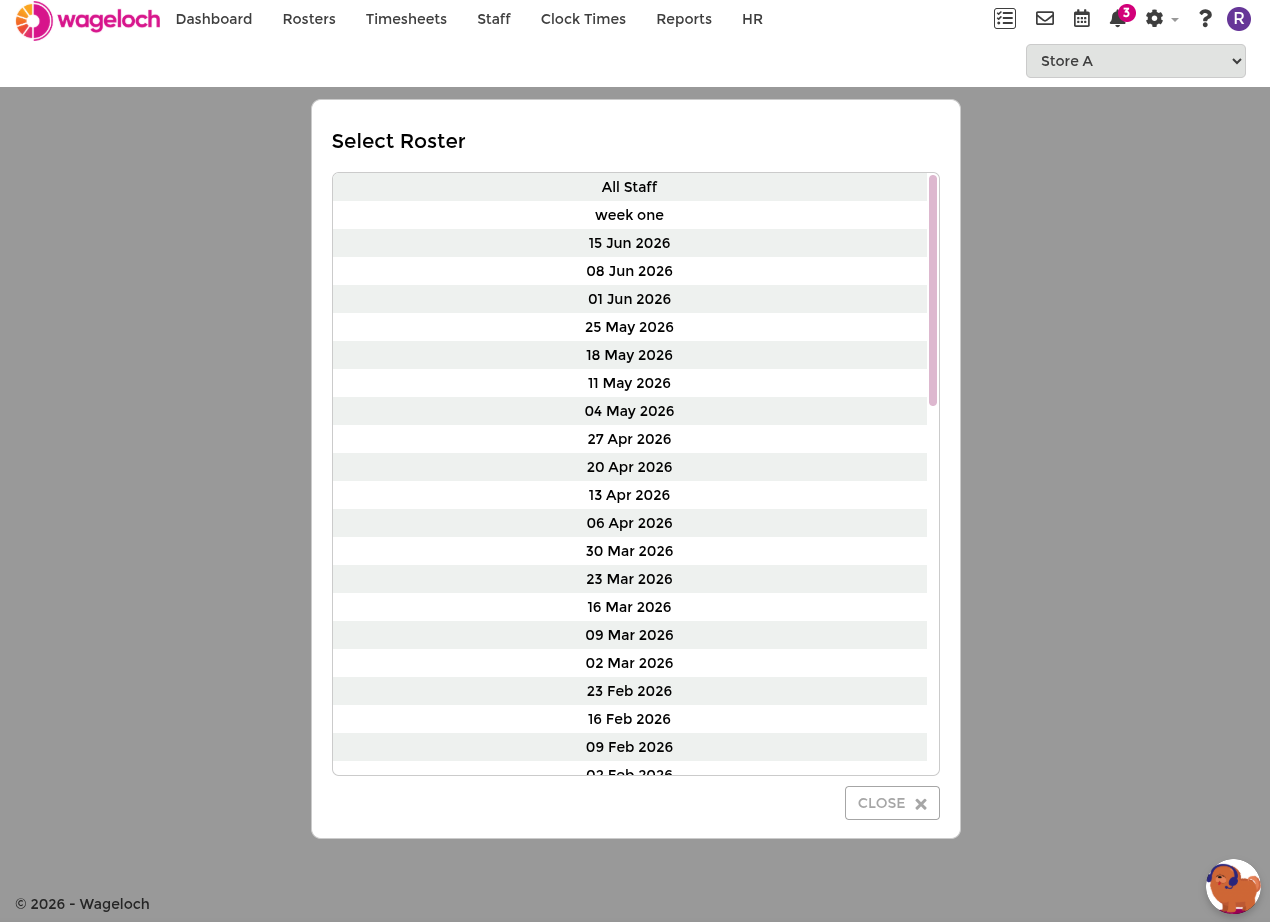This screenshot has width=1270, height=922.
Task: Choose the 01 Jun 2026 roster
Action: point(630,299)
